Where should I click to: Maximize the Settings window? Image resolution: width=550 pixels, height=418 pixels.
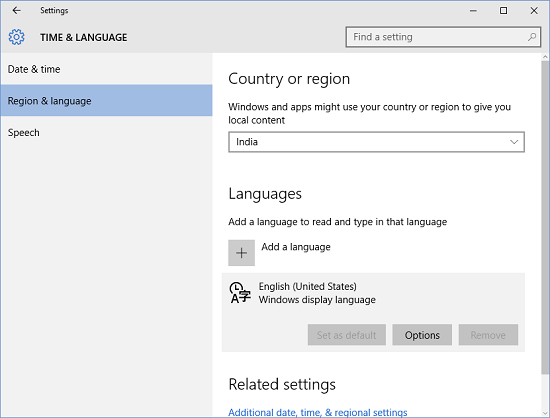point(503,11)
